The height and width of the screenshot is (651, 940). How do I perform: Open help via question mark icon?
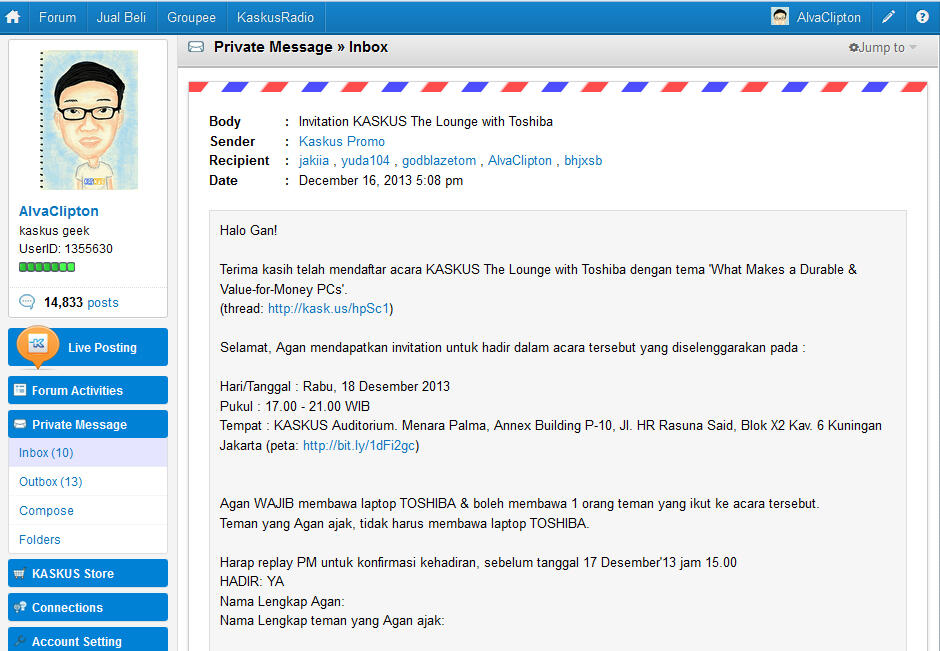point(922,17)
